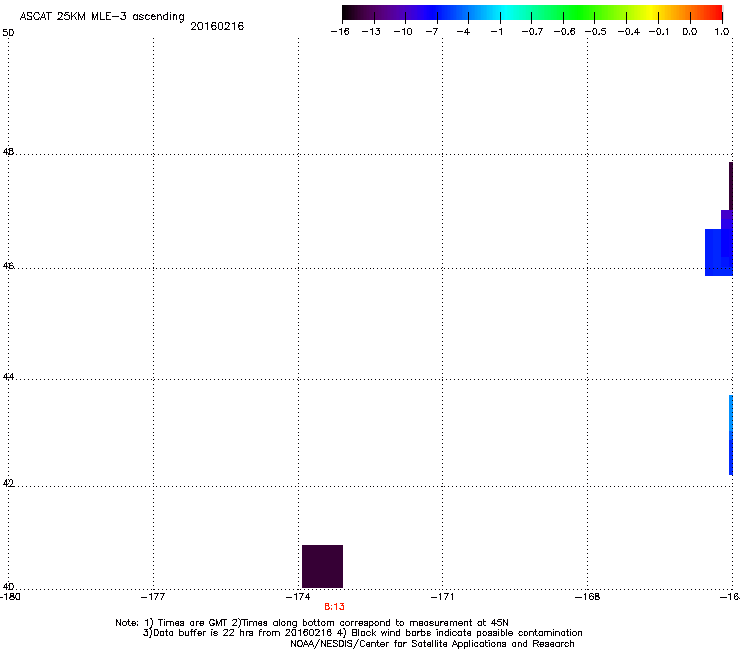Click the latitude label 46
The width and height of the screenshot is (740, 650).
click(x=8, y=266)
